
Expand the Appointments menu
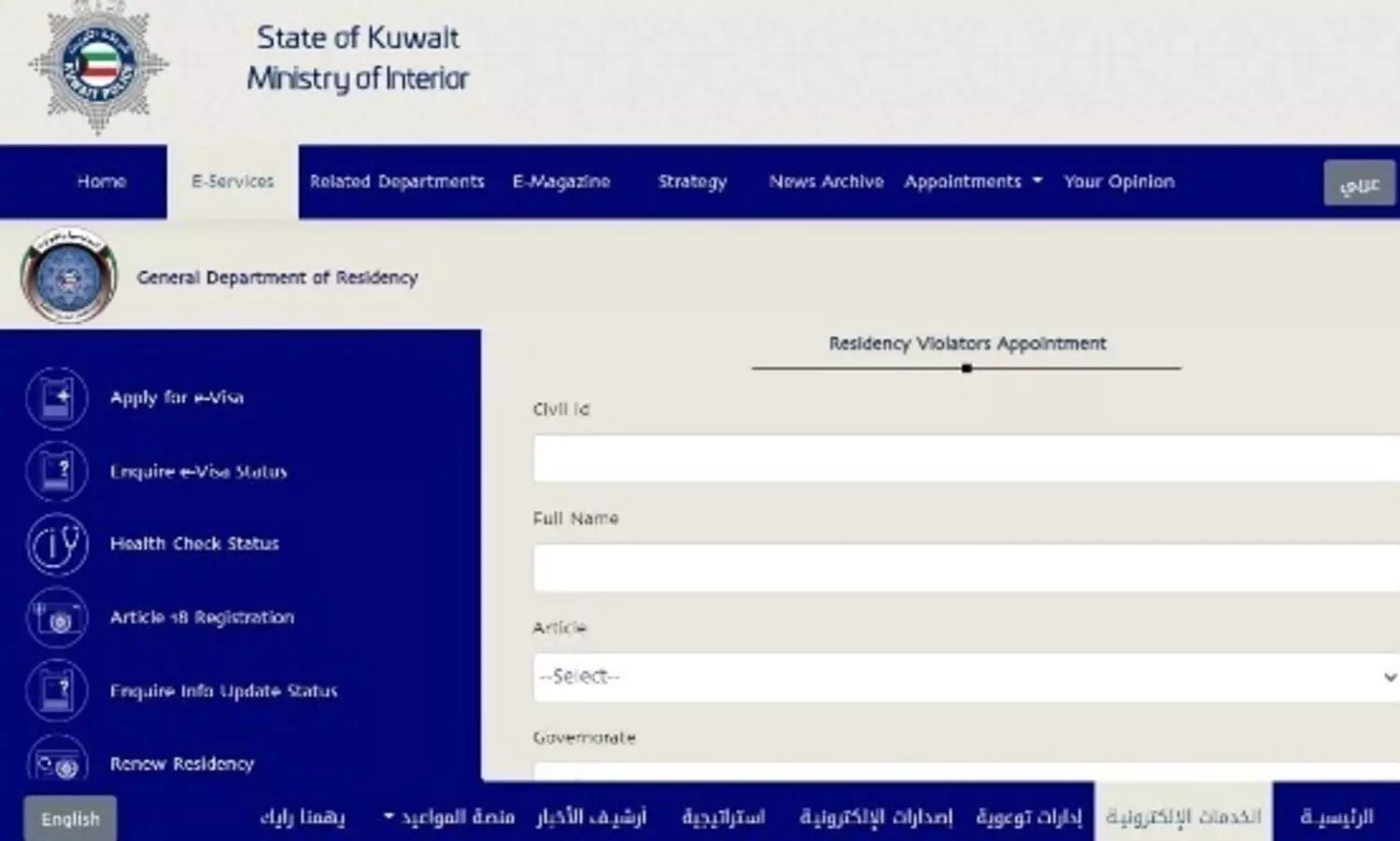click(972, 181)
